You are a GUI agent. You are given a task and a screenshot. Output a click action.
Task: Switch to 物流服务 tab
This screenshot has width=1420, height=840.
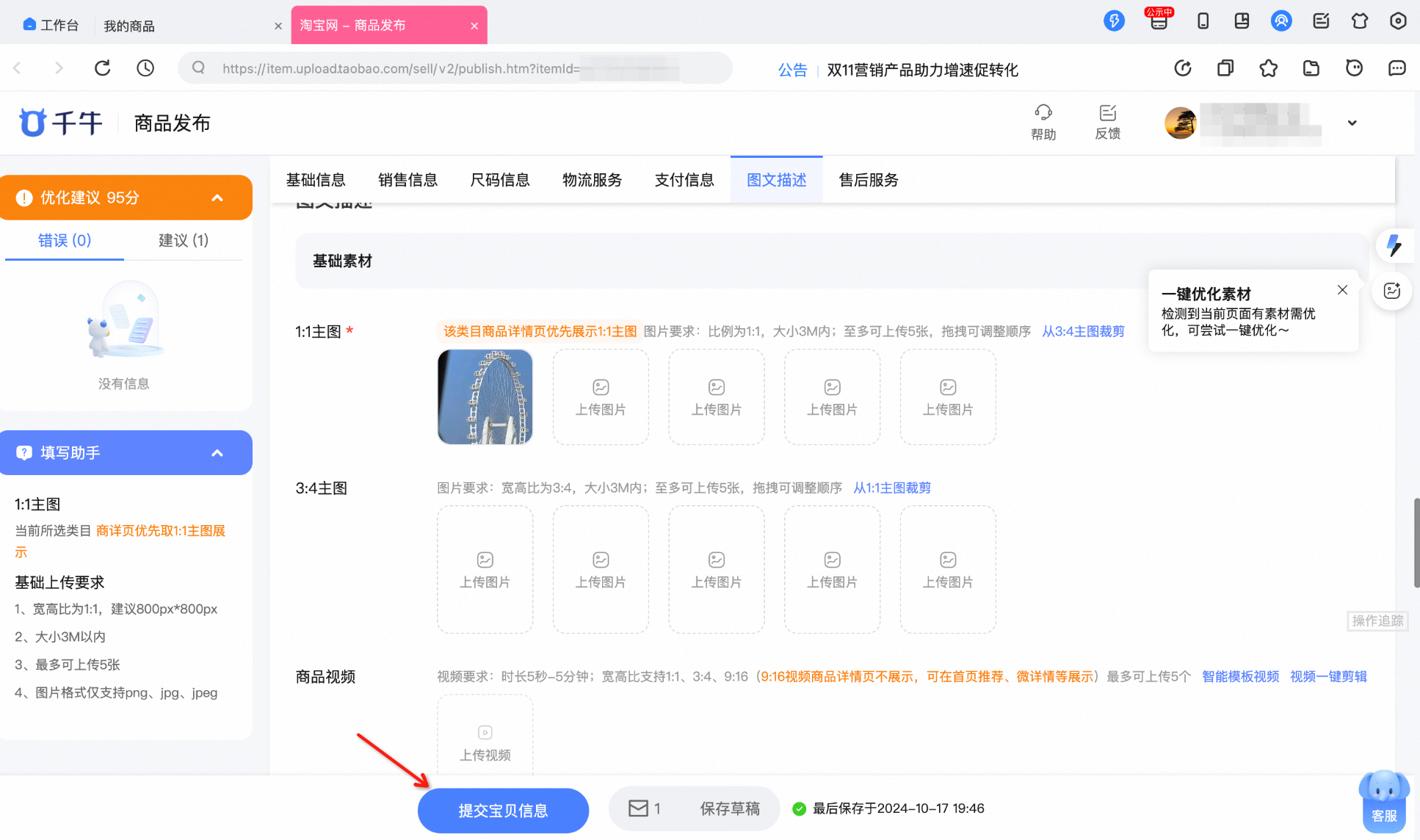(593, 180)
